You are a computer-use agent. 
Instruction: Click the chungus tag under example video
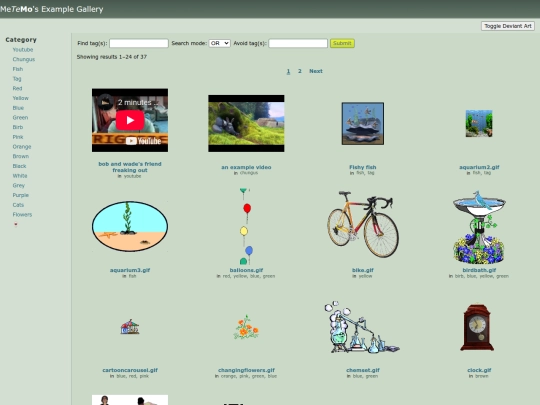pyautogui.click(x=249, y=173)
